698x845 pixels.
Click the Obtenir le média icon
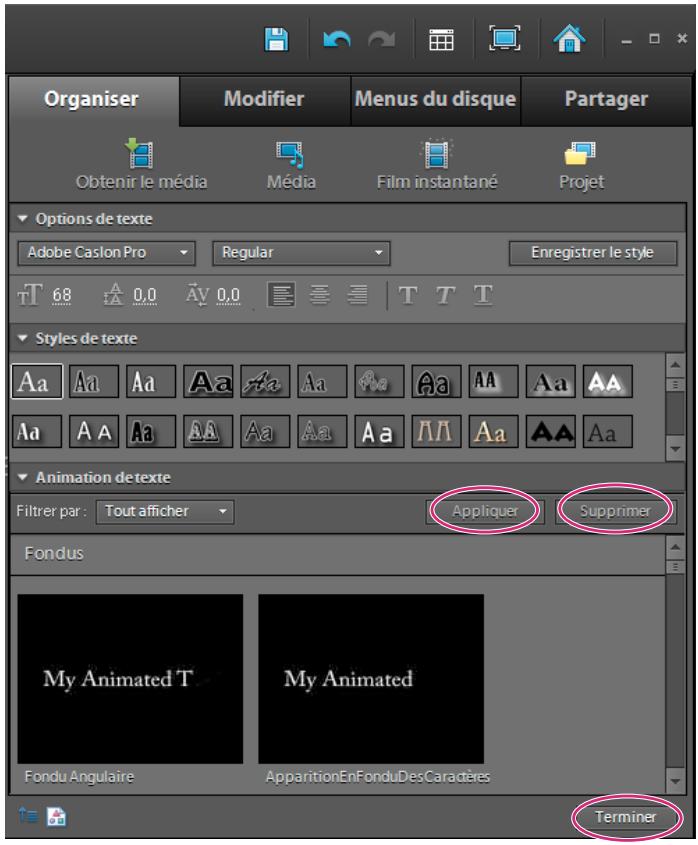click(x=140, y=154)
